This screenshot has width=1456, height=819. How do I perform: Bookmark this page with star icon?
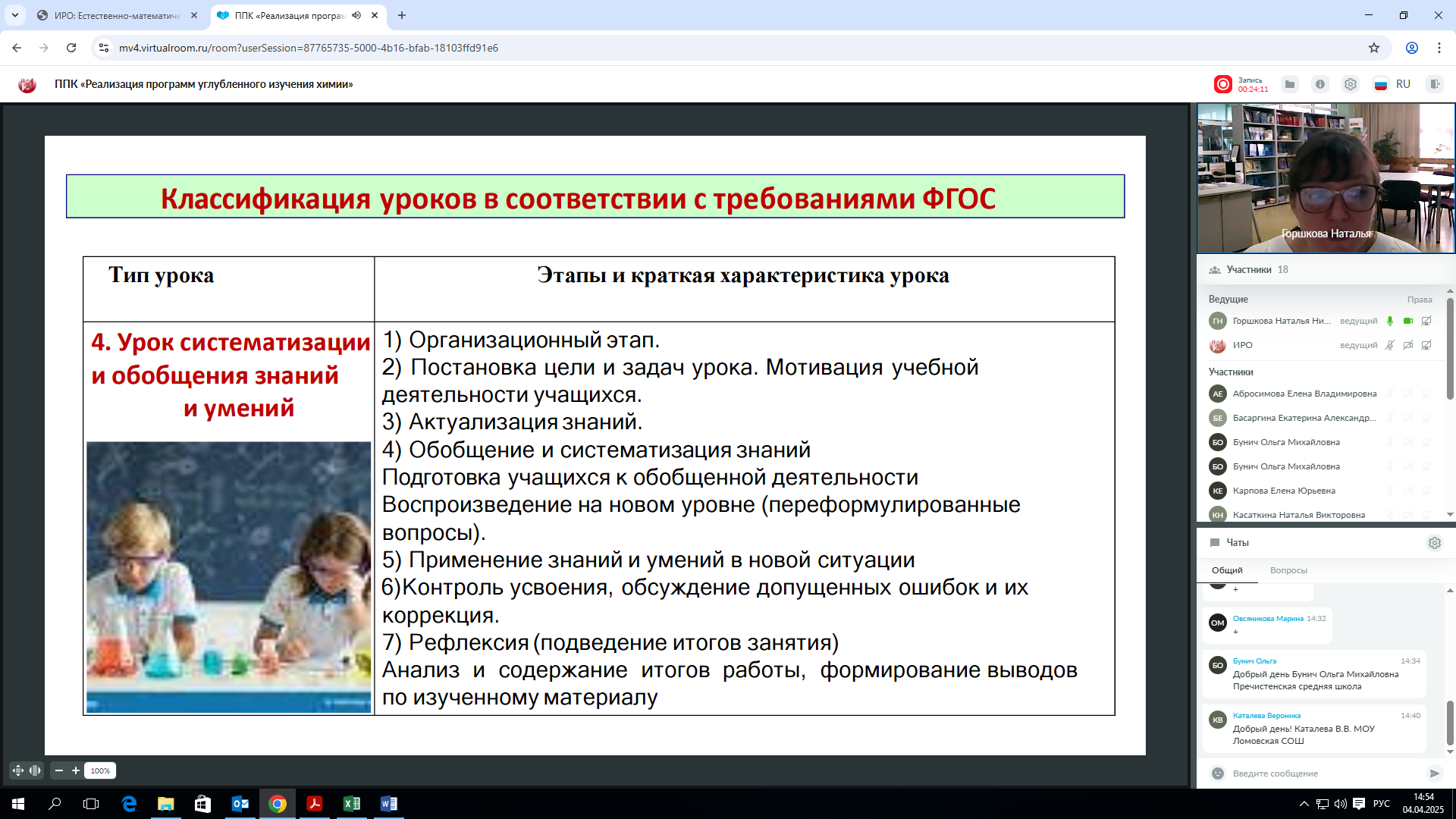pyautogui.click(x=1374, y=48)
